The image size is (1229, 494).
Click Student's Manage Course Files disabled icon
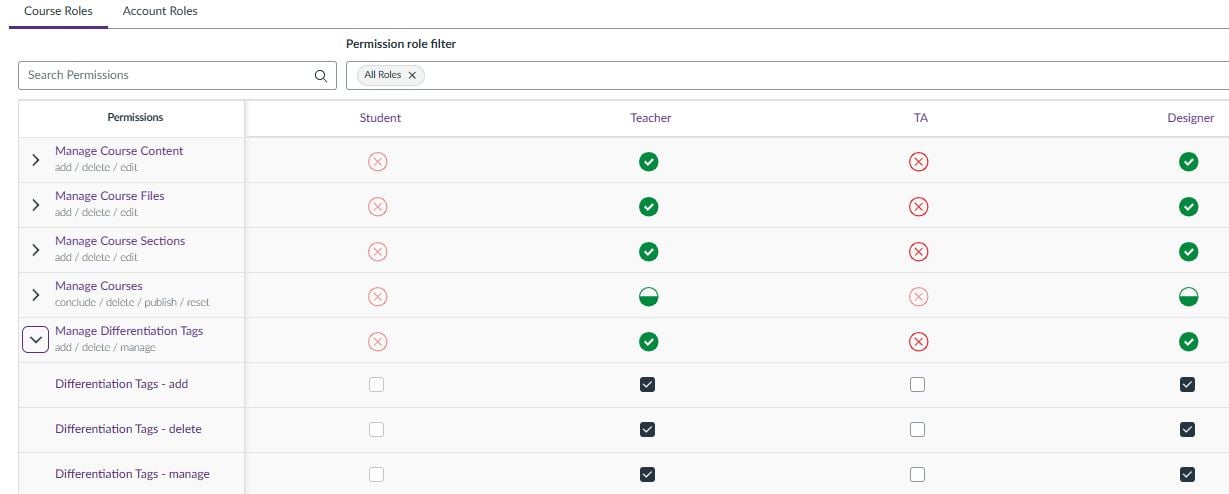pyautogui.click(x=377, y=207)
